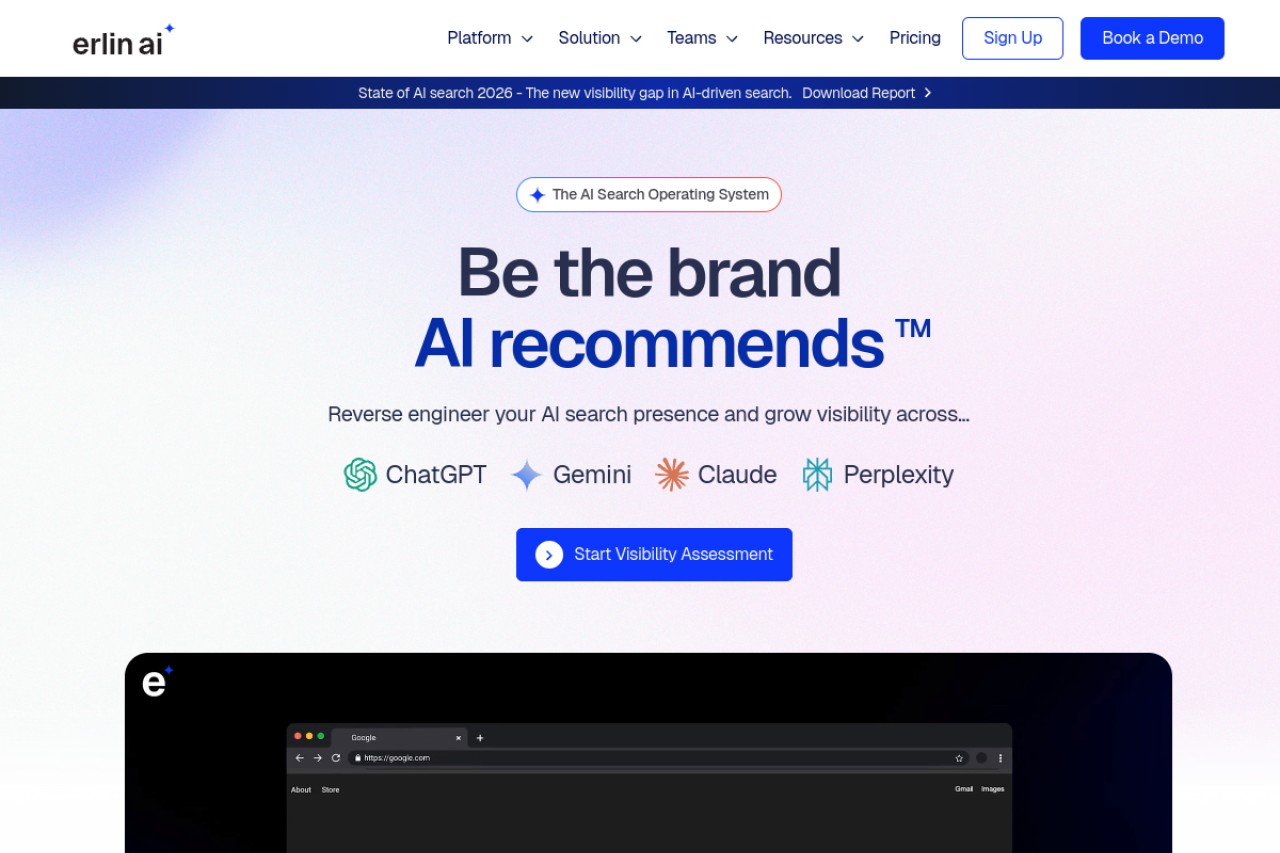The height and width of the screenshot is (853, 1280).
Task: Click the ChatGPT logo icon
Action: point(360,474)
